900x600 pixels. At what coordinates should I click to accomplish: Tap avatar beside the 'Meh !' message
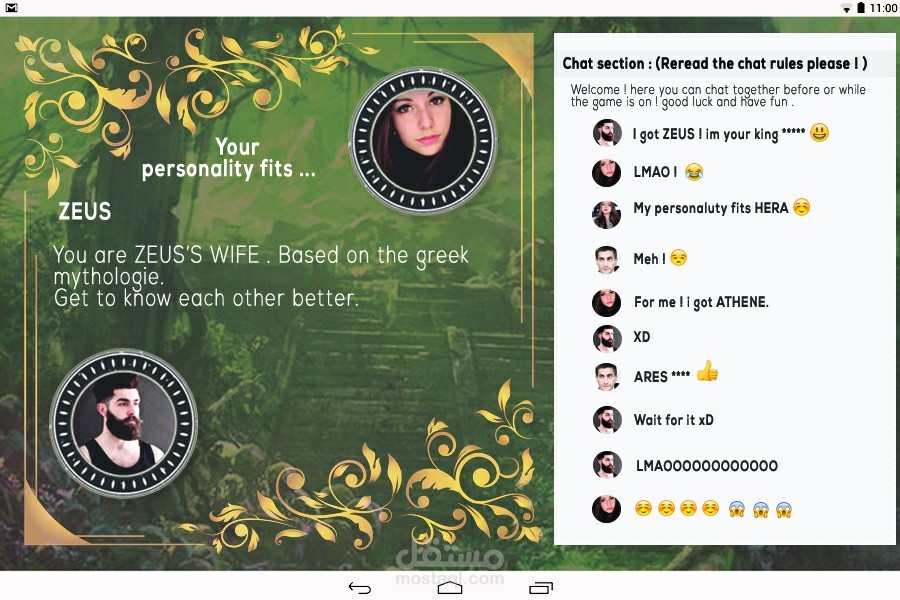point(607,259)
